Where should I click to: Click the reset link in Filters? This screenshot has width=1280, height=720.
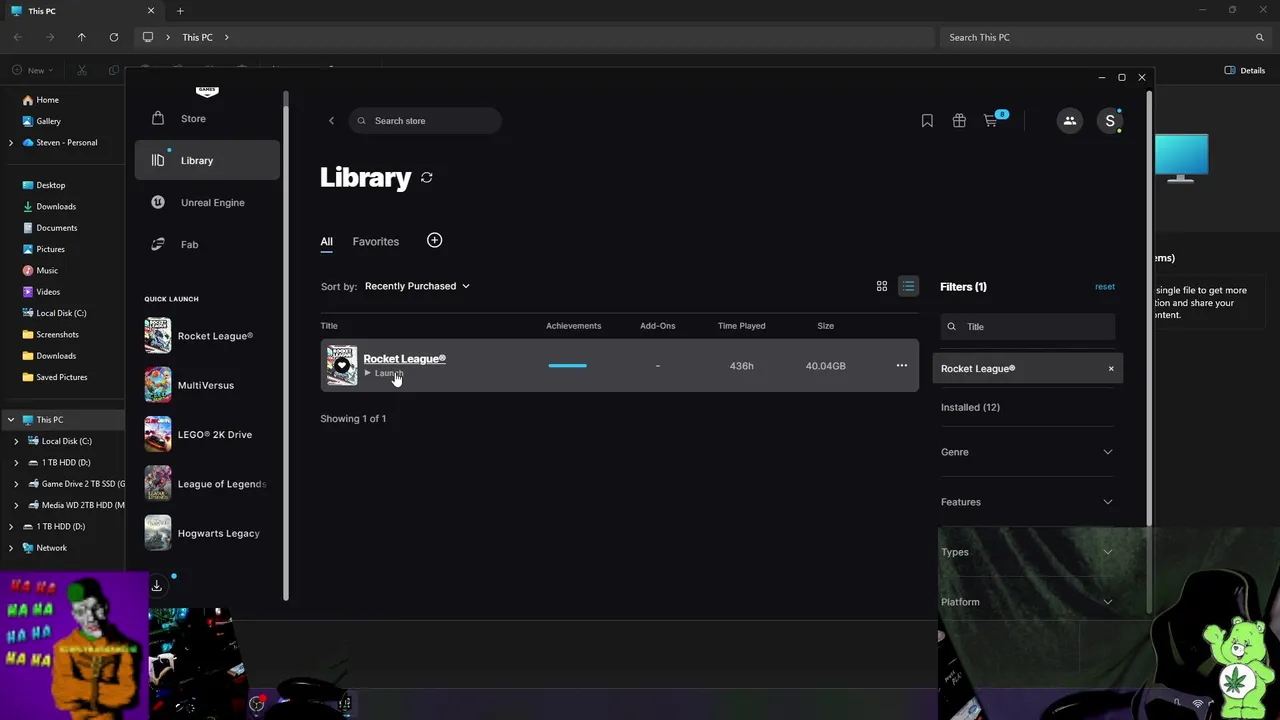click(1104, 286)
